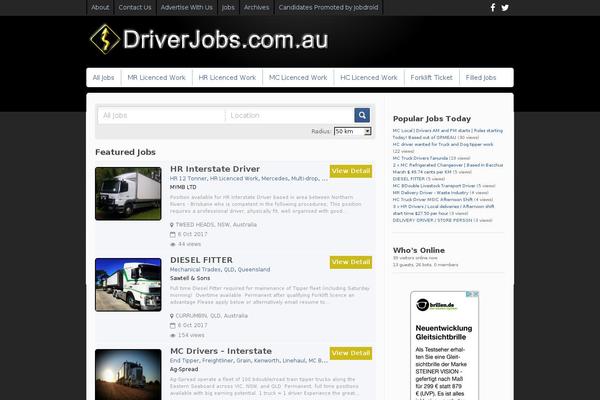This screenshot has width=600, height=400.
Task: Click the blue search magnifier button
Action: [362, 115]
